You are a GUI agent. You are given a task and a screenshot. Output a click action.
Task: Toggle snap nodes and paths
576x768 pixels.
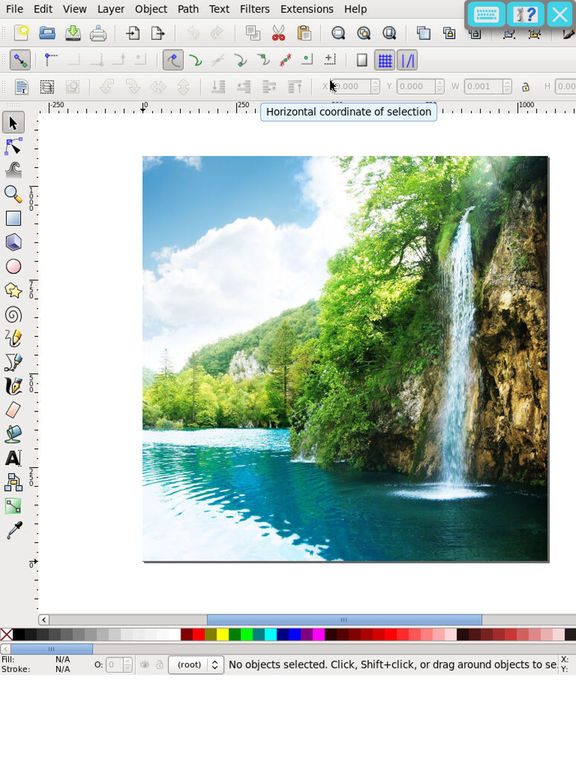(172, 60)
